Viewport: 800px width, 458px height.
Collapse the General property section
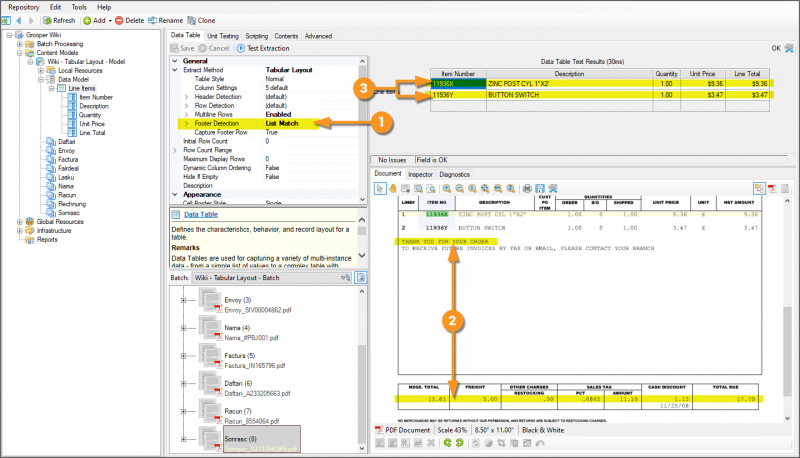[175, 60]
